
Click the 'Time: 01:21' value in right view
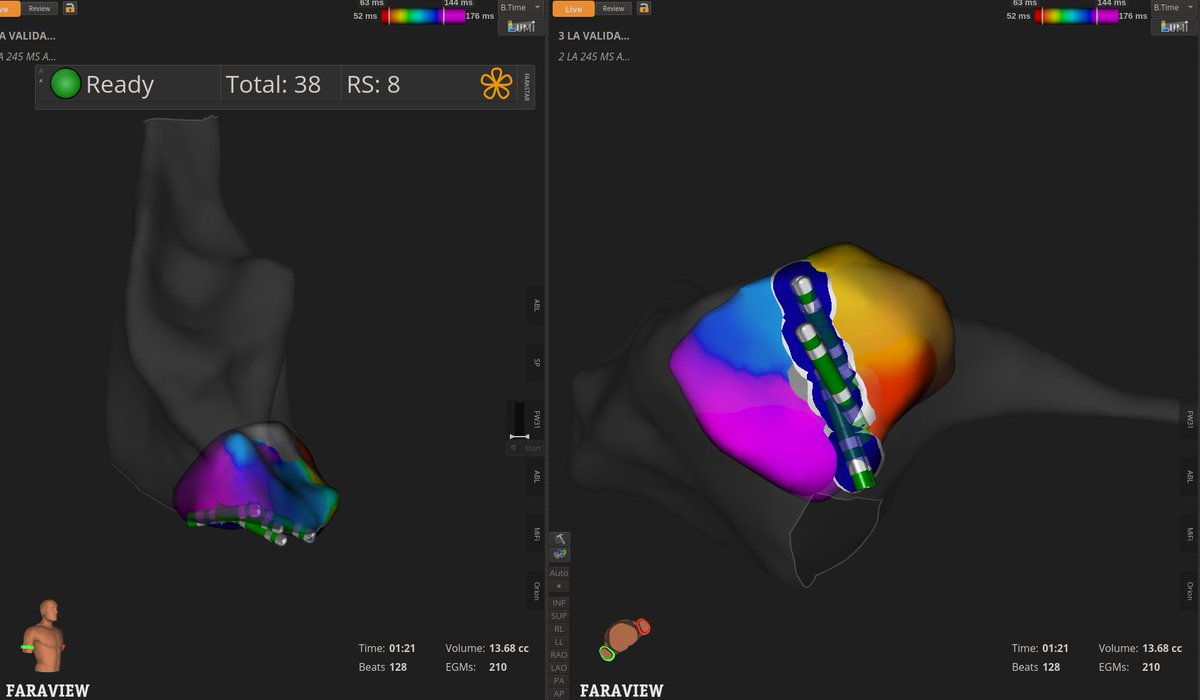pos(1040,648)
